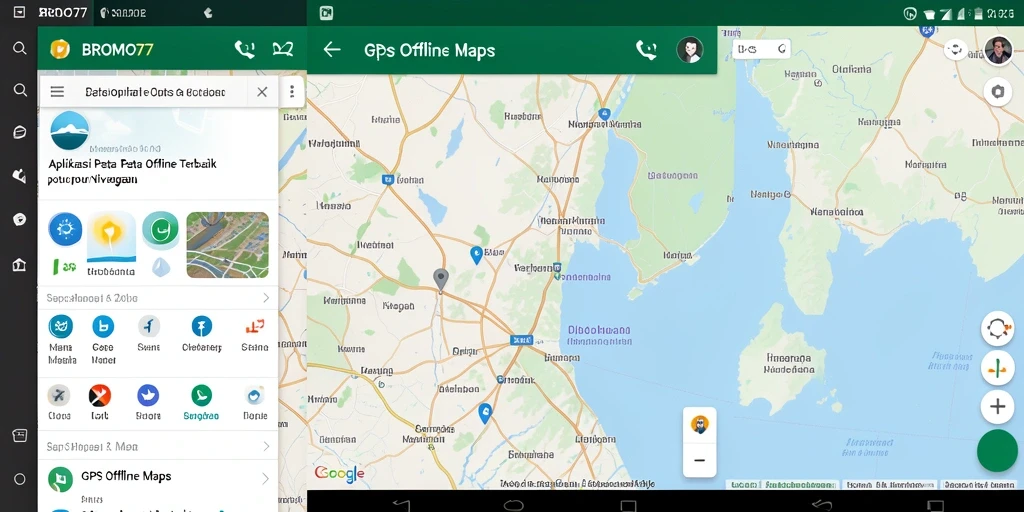Zoom out with the minus button

699,460
